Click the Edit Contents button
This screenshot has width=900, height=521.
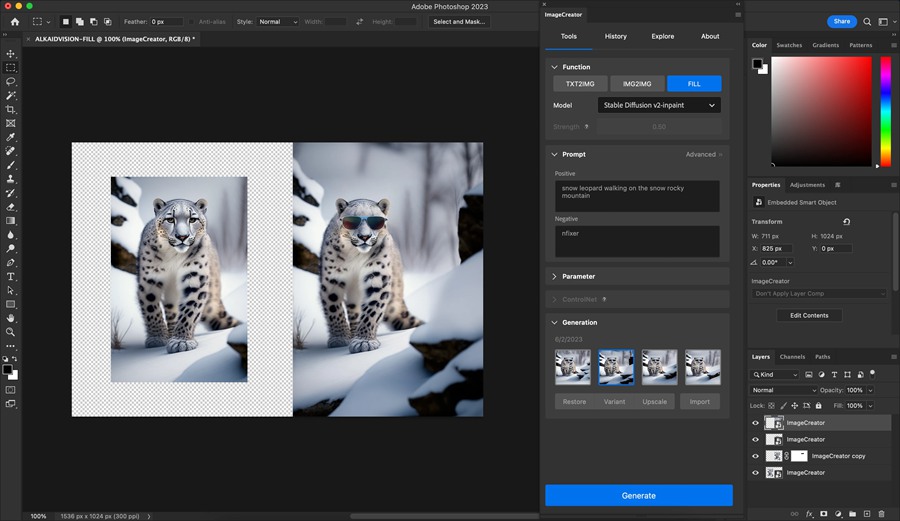809,316
